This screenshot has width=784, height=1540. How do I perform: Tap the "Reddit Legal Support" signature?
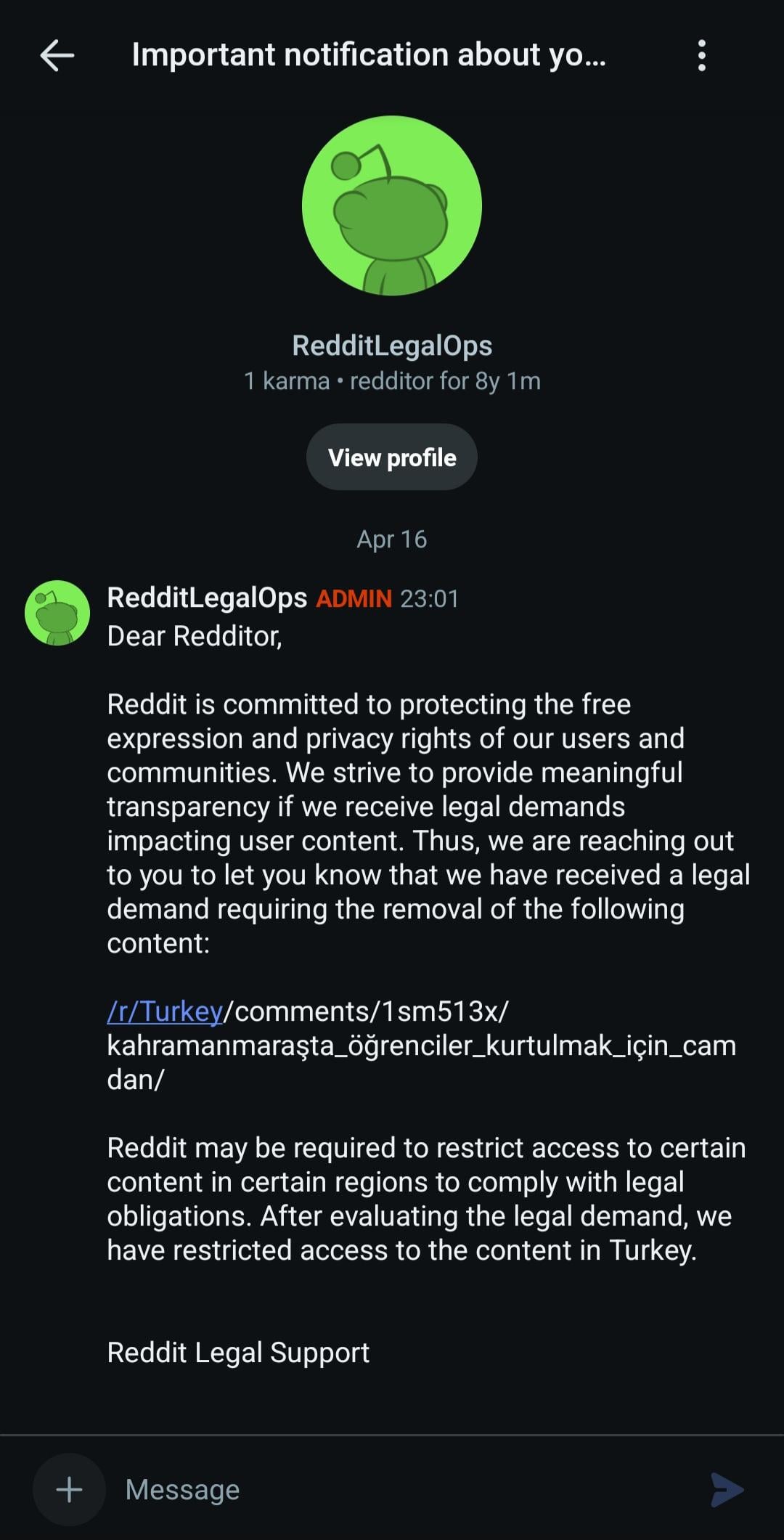[x=238, y=1353]
